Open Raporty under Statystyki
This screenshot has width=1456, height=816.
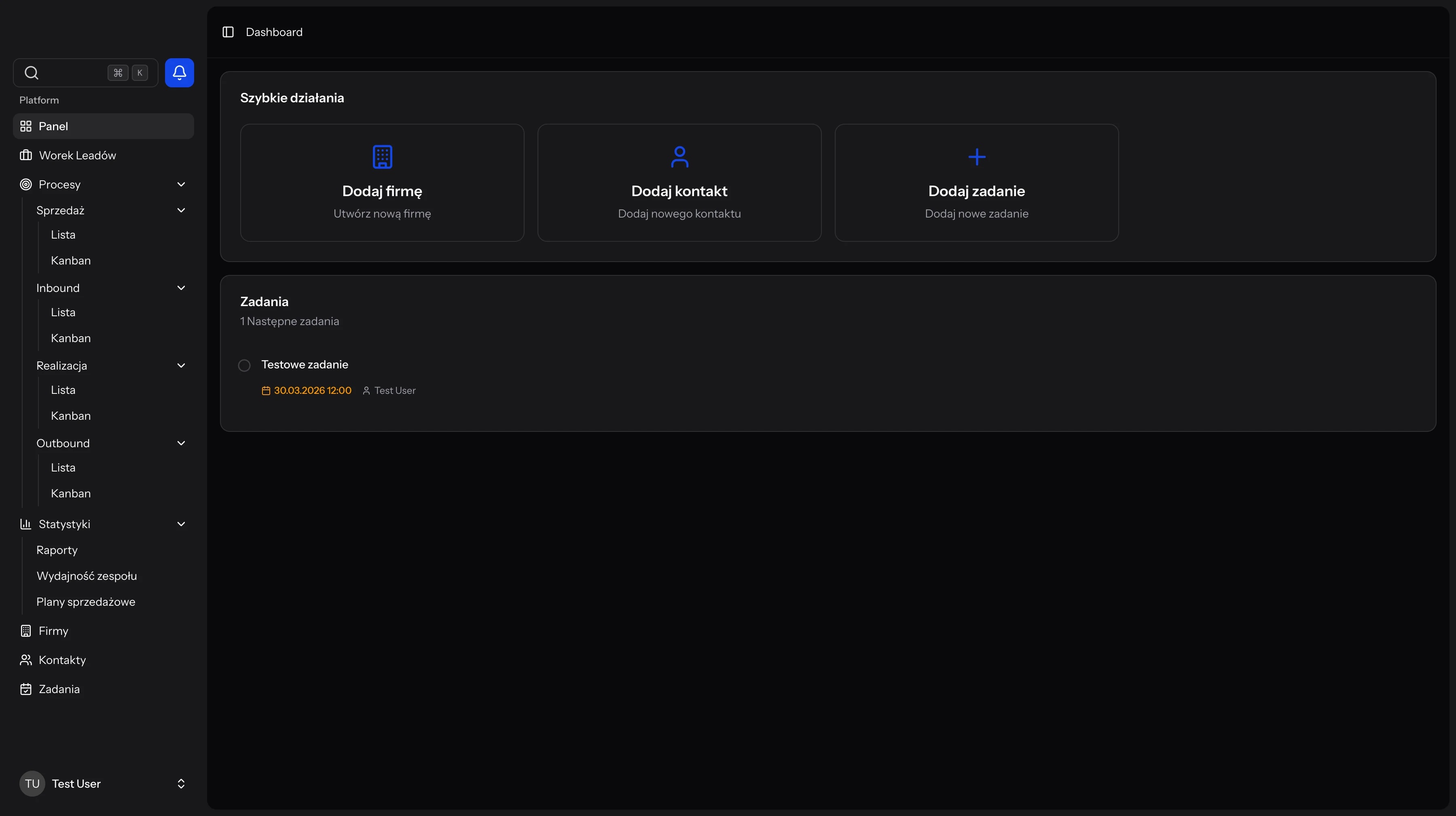[57, 550]
